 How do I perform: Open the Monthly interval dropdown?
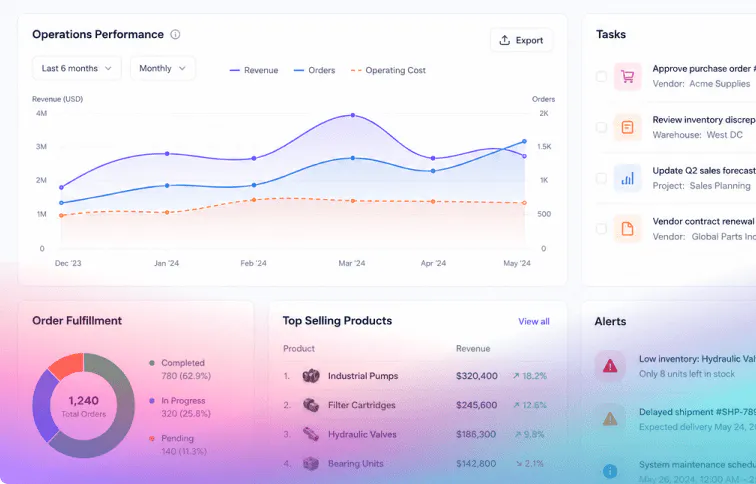[x=162, y=68]
